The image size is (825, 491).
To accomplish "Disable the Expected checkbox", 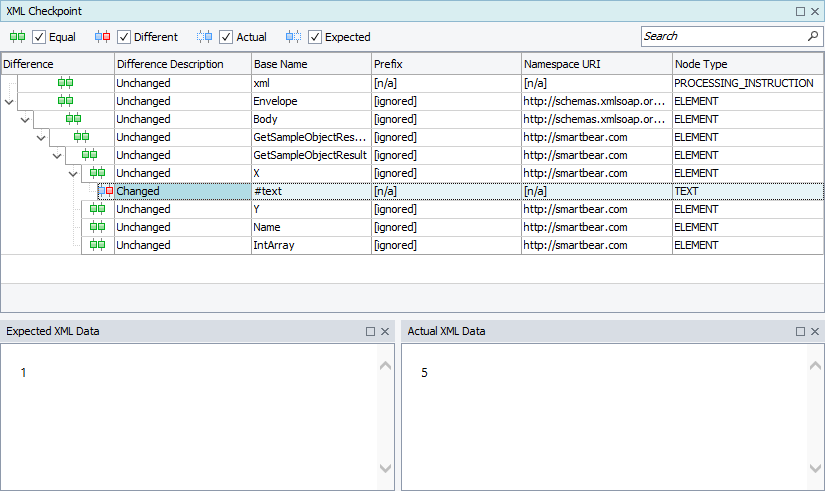I will [x=315, y=37].
